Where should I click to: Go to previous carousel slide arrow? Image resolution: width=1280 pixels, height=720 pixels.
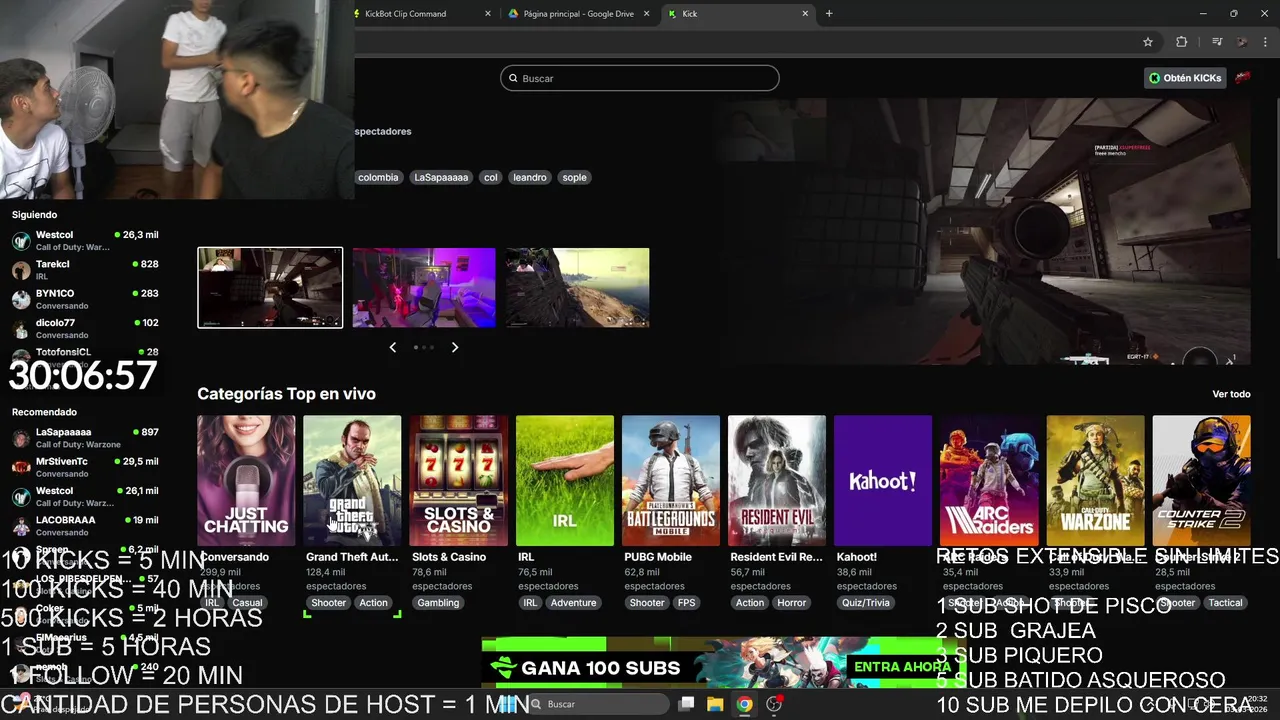[392, 347]
